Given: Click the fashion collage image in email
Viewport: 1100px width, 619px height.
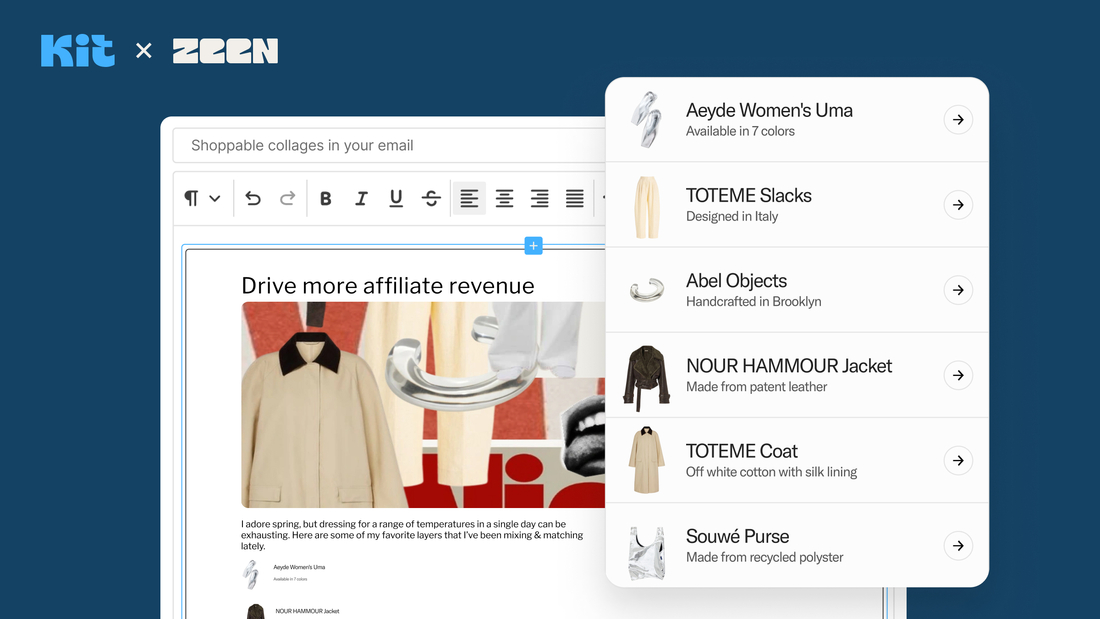Looking at the screenshot, I should (423, 405).
